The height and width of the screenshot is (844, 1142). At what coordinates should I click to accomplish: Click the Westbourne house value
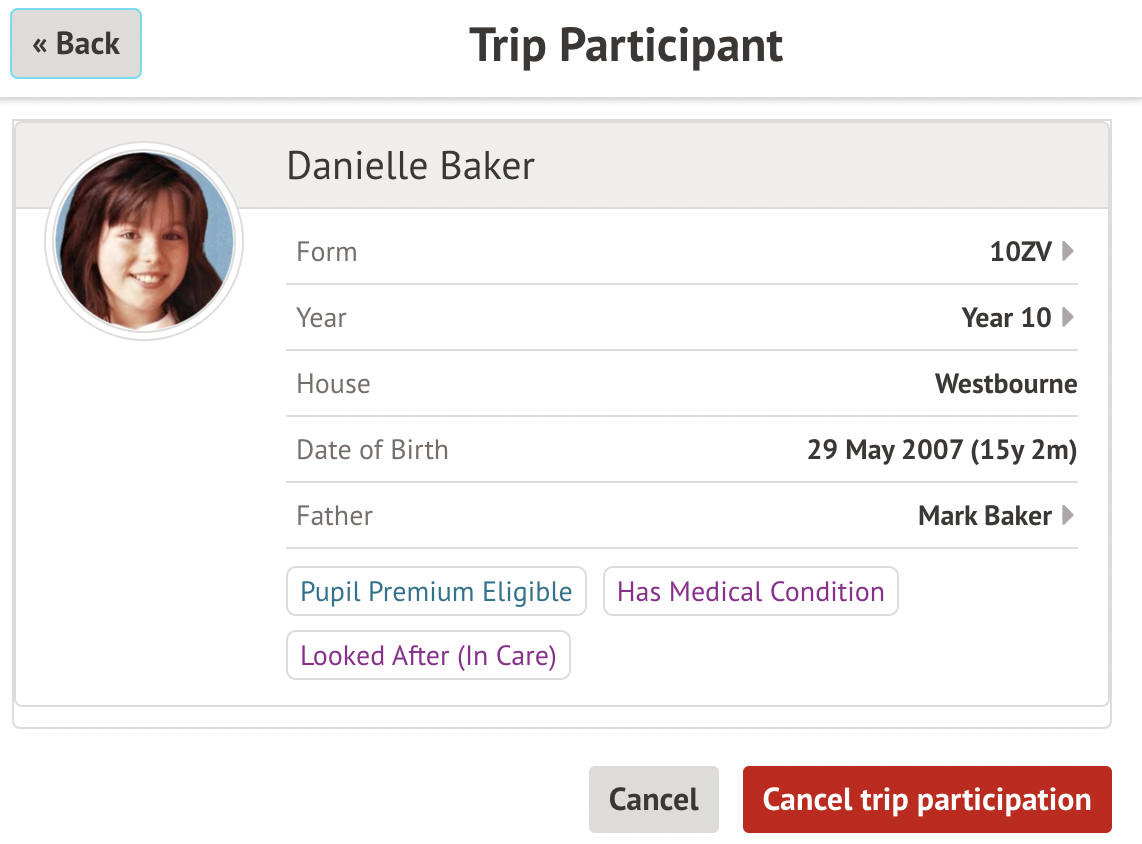click(x=1006, y=384)
